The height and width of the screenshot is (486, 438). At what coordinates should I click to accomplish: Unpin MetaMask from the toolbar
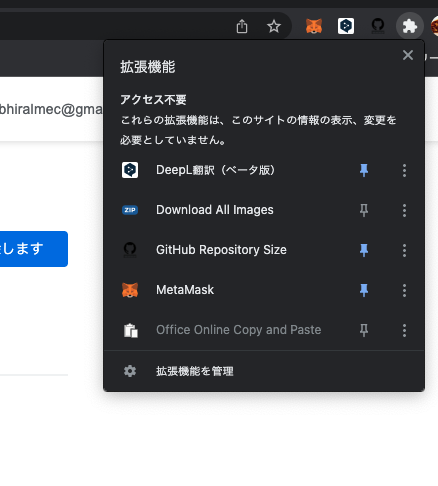pos(364,290)
